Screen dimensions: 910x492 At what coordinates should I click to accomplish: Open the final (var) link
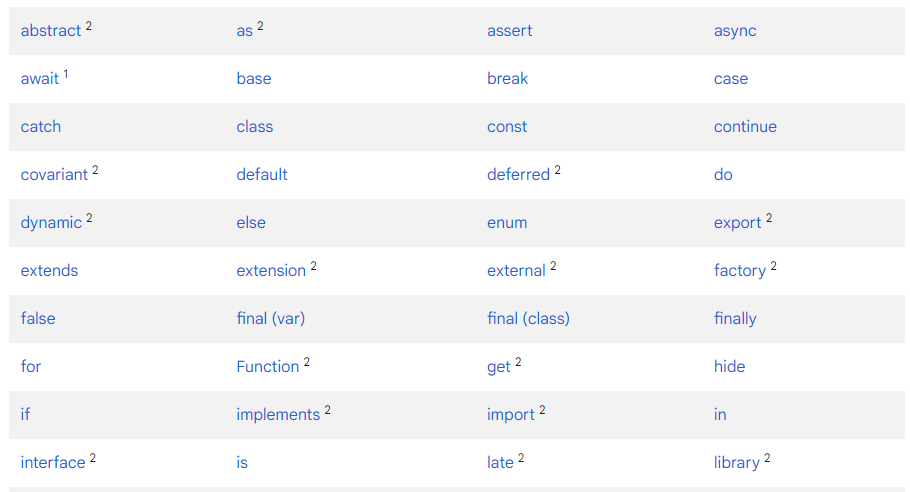point(270,319)
